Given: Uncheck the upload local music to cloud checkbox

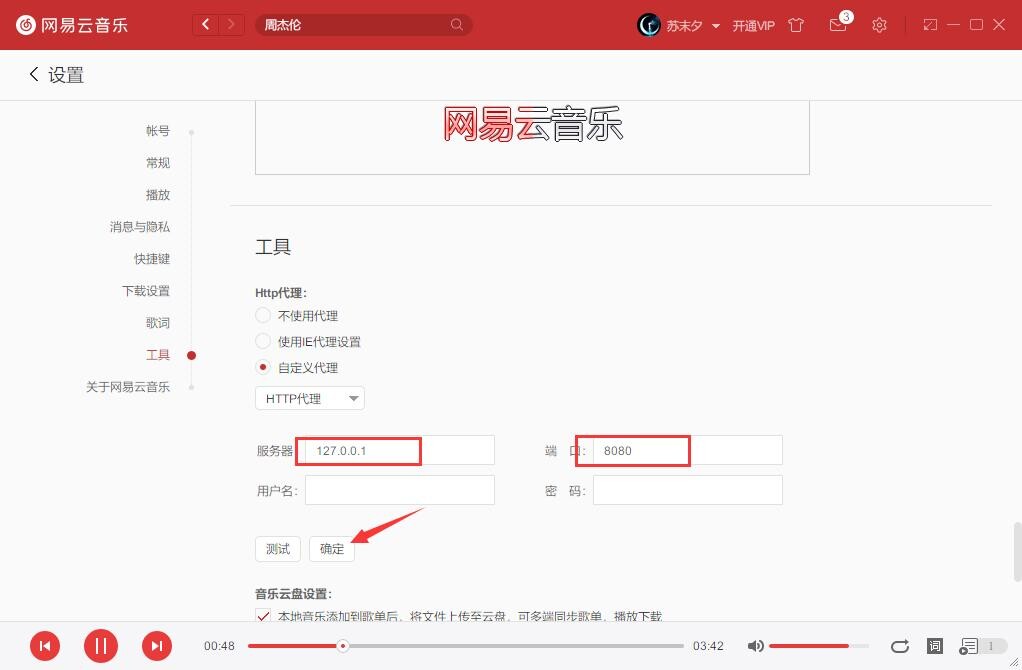Looking at the screenshot, I should 264,616.
